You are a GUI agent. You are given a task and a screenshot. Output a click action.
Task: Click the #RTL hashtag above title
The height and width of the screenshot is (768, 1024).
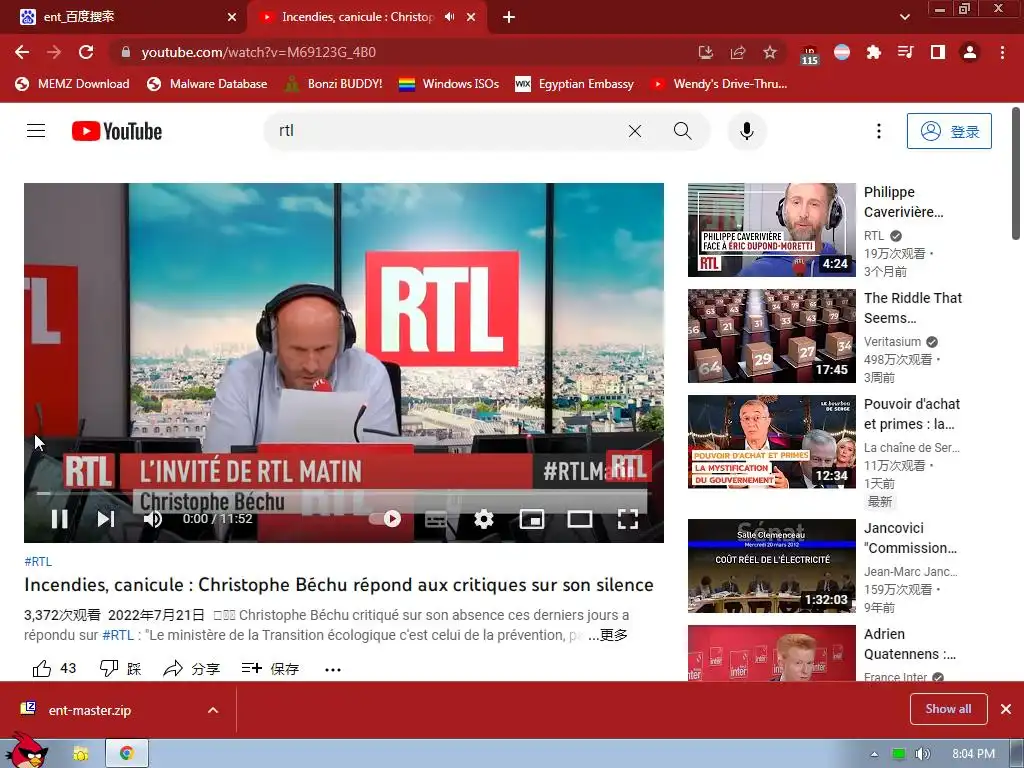38,562
